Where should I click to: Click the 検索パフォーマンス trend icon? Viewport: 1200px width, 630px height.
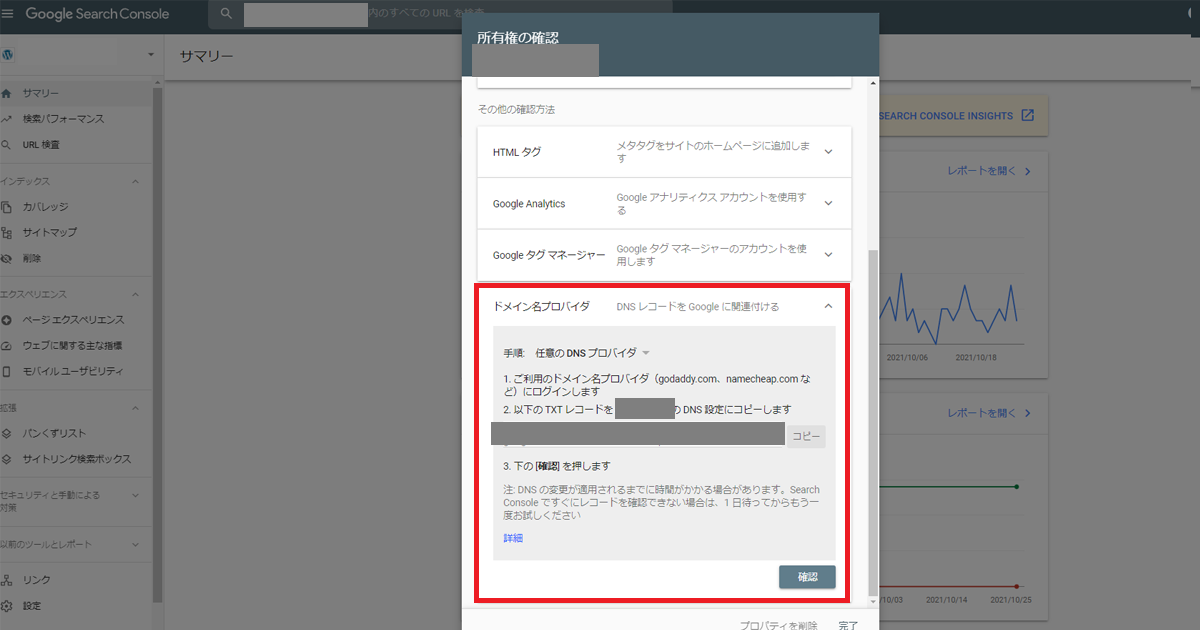[x=7, y=119]
